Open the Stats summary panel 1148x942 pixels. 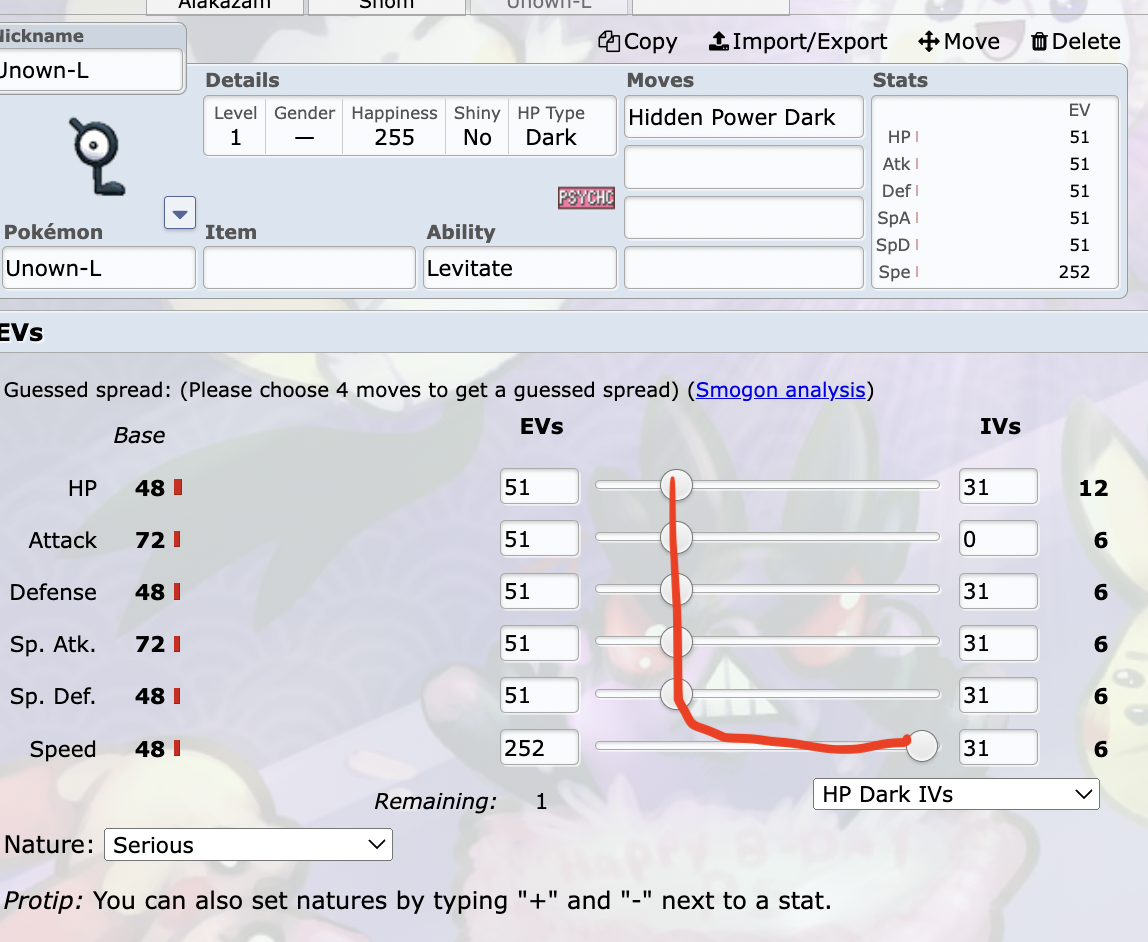coord(995,192)
